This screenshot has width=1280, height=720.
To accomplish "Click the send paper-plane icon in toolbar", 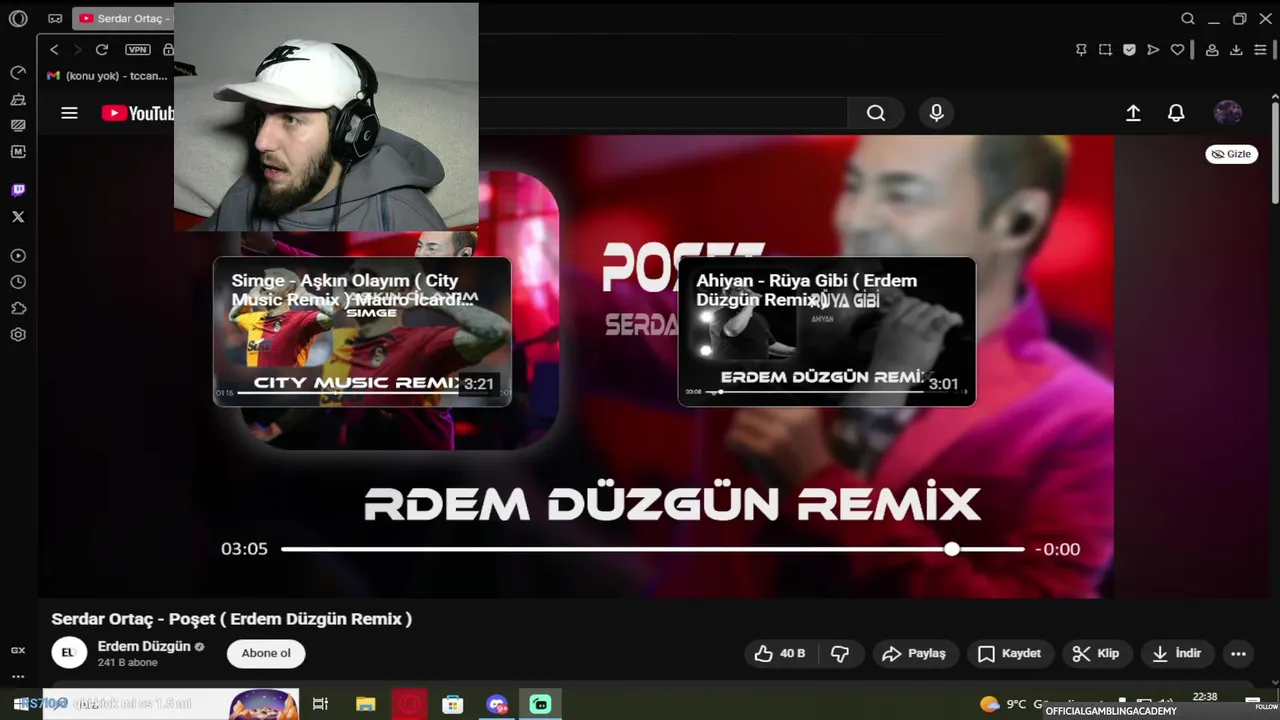I will coord(1153,50).
